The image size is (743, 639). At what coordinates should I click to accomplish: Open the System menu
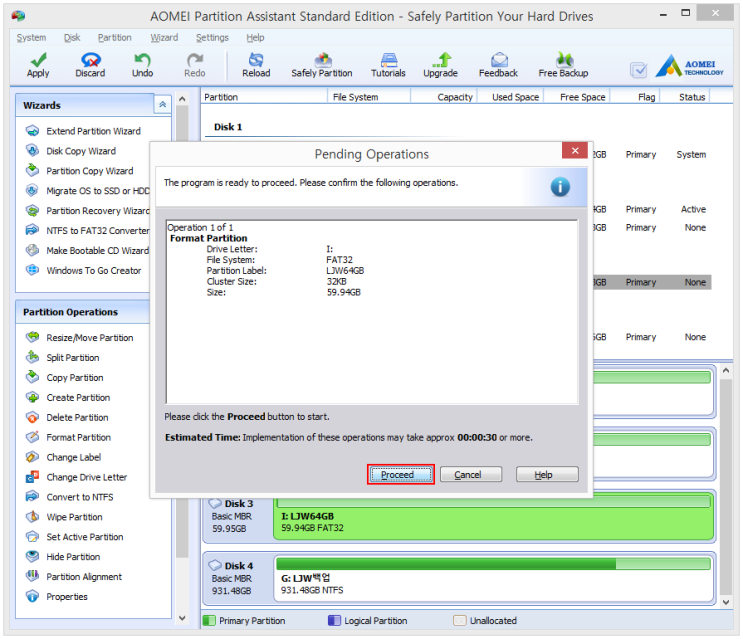coord(31,37)
